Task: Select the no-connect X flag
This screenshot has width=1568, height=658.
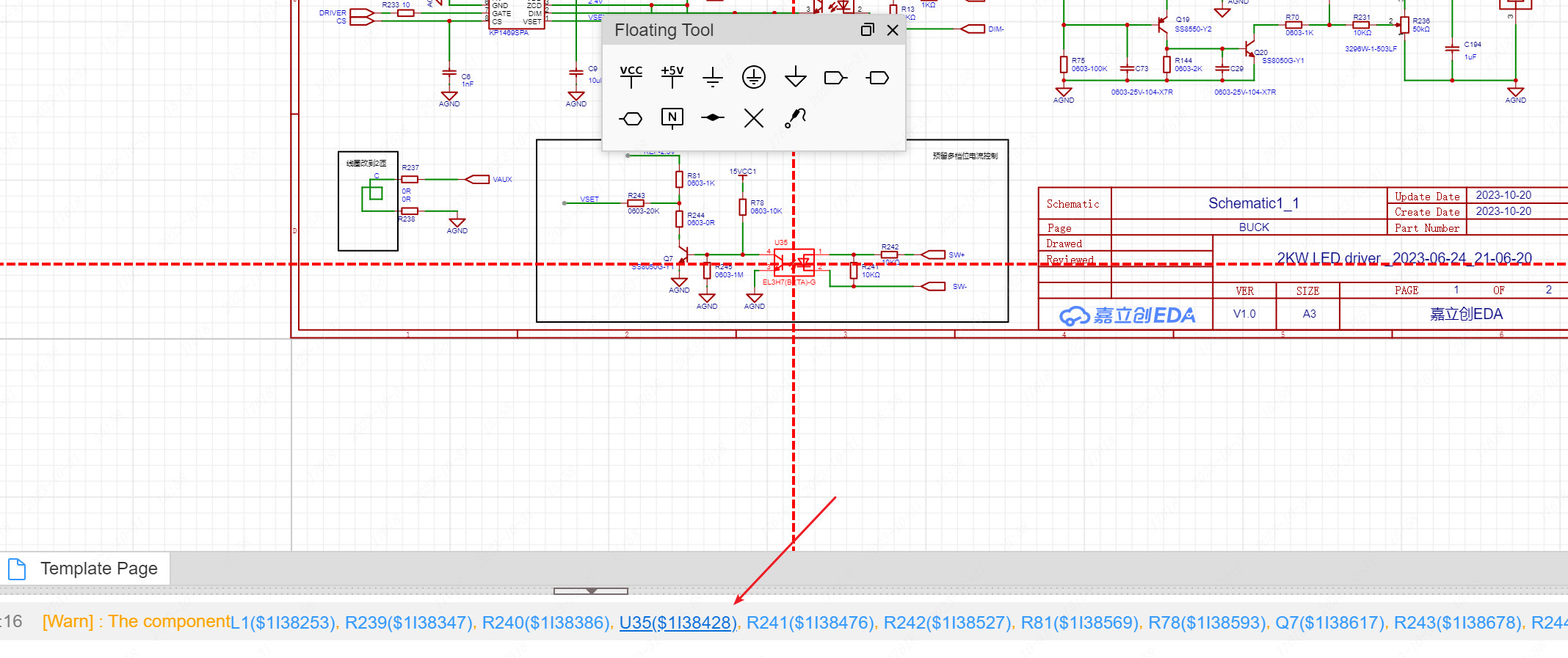Action: coord(753,118)
